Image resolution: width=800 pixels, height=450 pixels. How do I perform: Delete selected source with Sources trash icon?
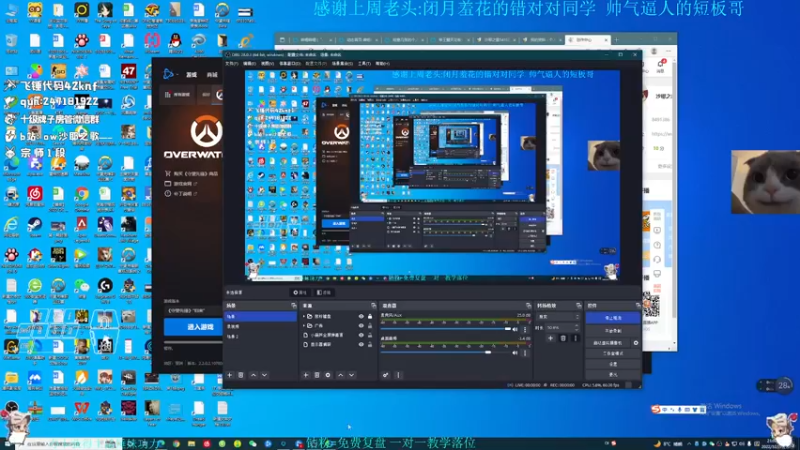317,375
